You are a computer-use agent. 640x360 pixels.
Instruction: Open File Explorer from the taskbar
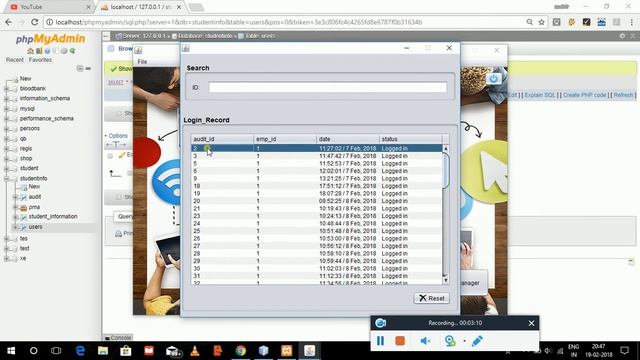pyautogui.click(x=103, y=351)
